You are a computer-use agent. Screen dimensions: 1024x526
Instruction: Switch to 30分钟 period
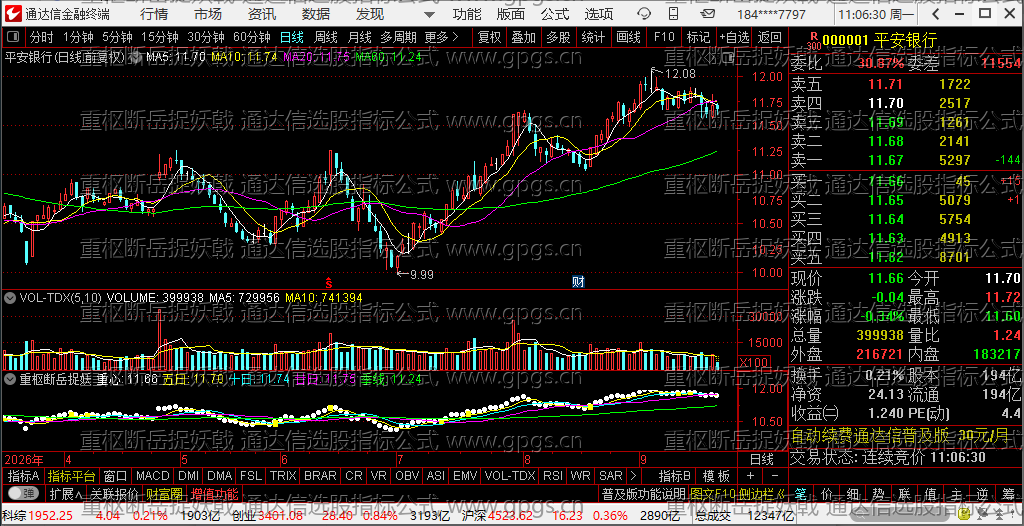(206, 37)
